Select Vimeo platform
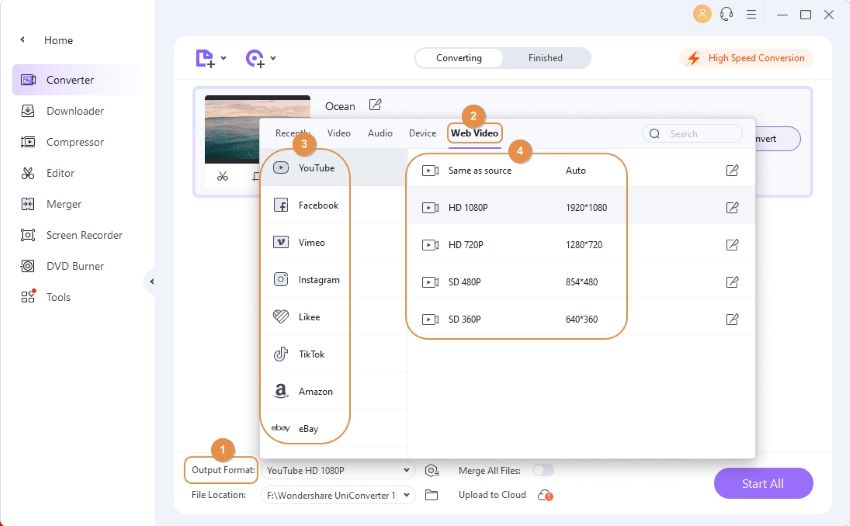850x526 pixels. 334,242
